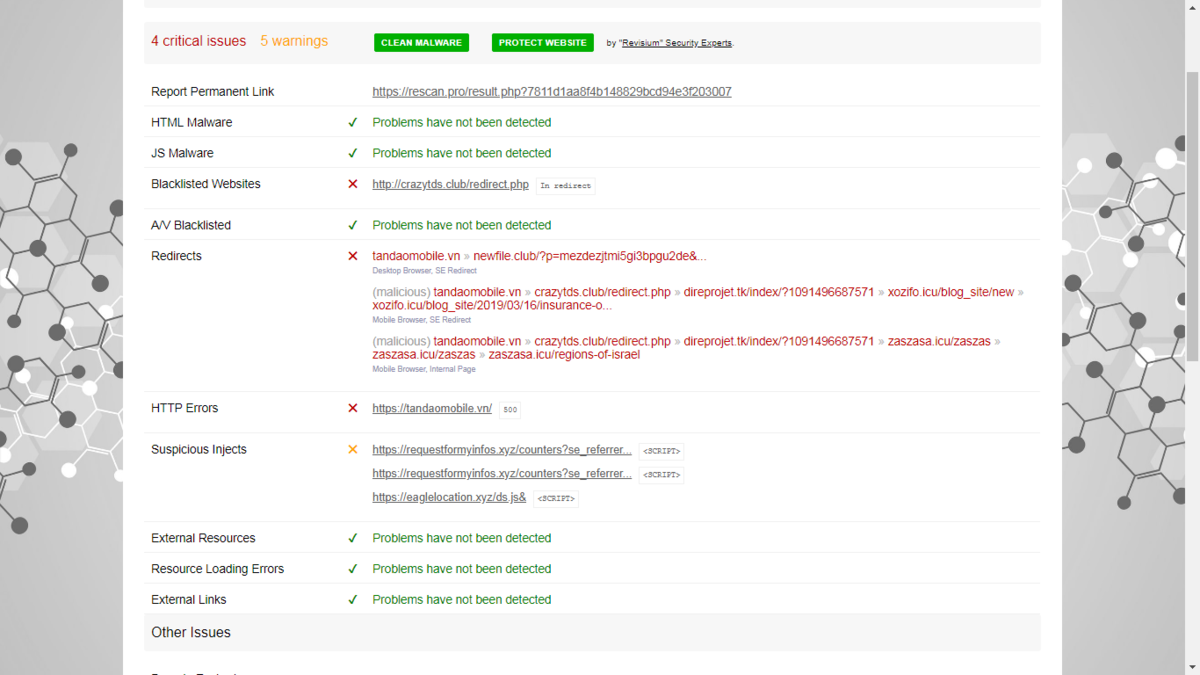
Task: Open the first requestformyinfos.xyz counters link
Action: click(x=501, y=450)
